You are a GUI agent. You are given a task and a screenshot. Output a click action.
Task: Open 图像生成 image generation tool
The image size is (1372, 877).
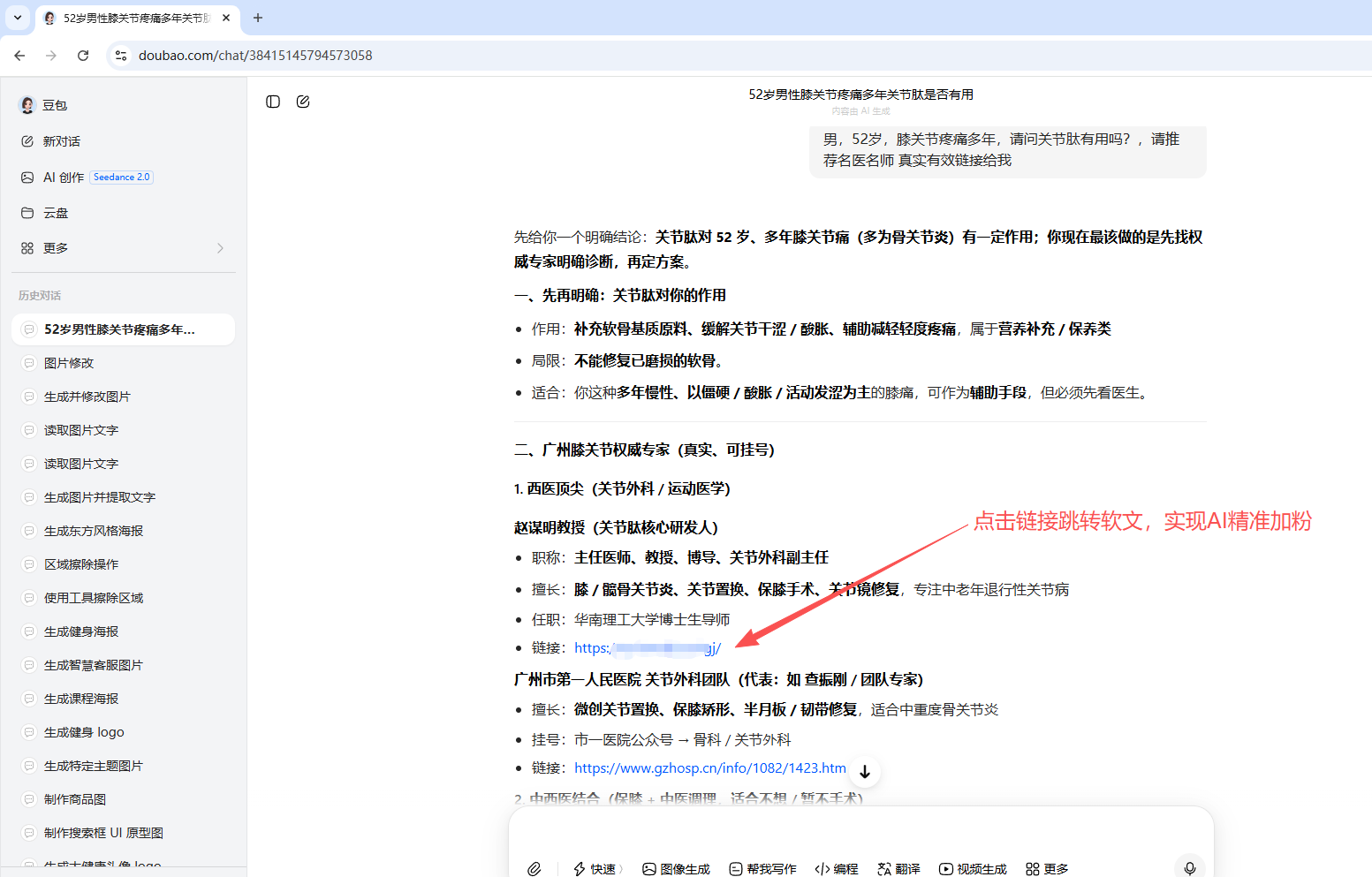point(676,868)
